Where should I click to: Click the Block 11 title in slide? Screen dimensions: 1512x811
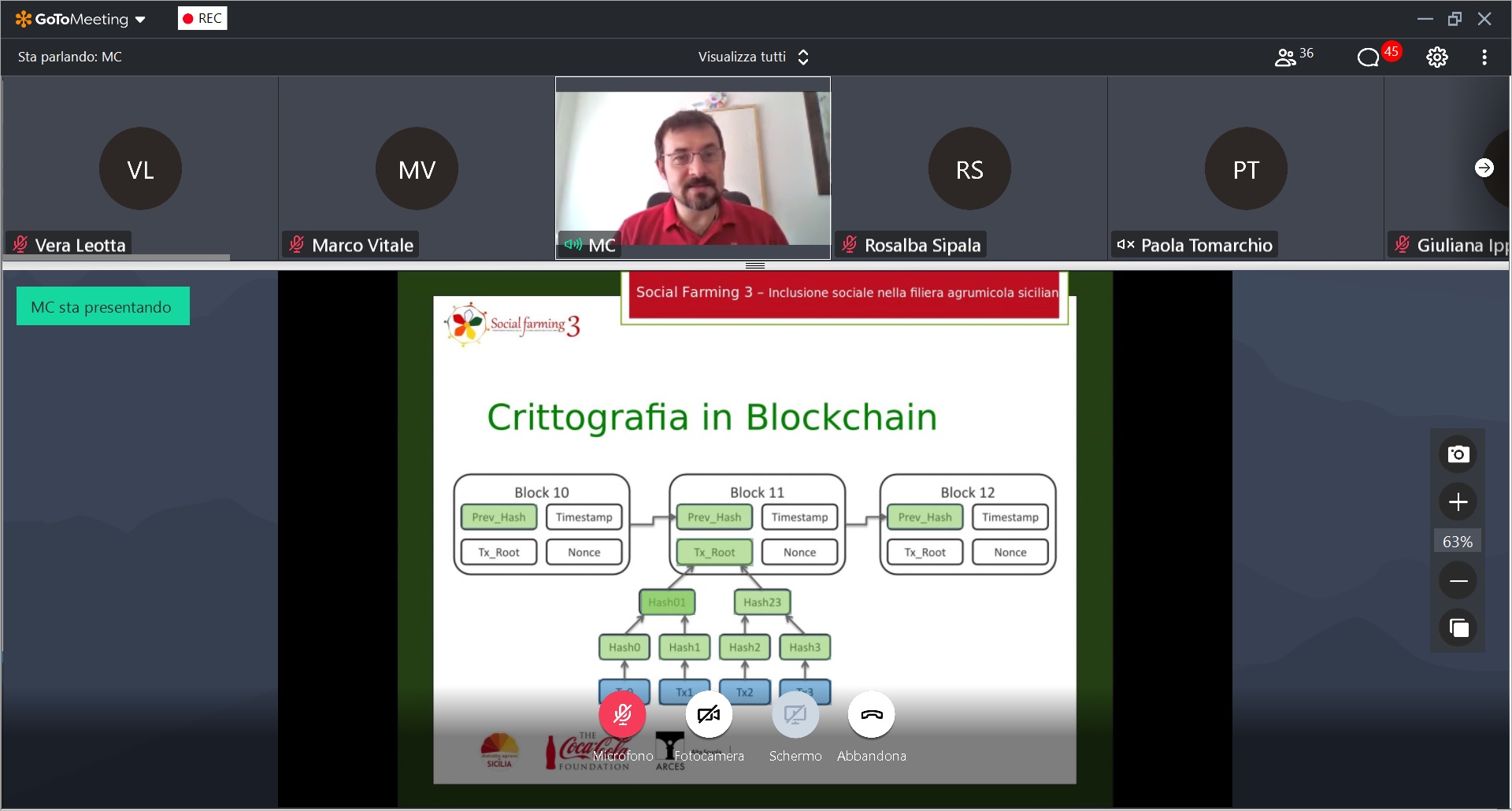tap(757, 492)
